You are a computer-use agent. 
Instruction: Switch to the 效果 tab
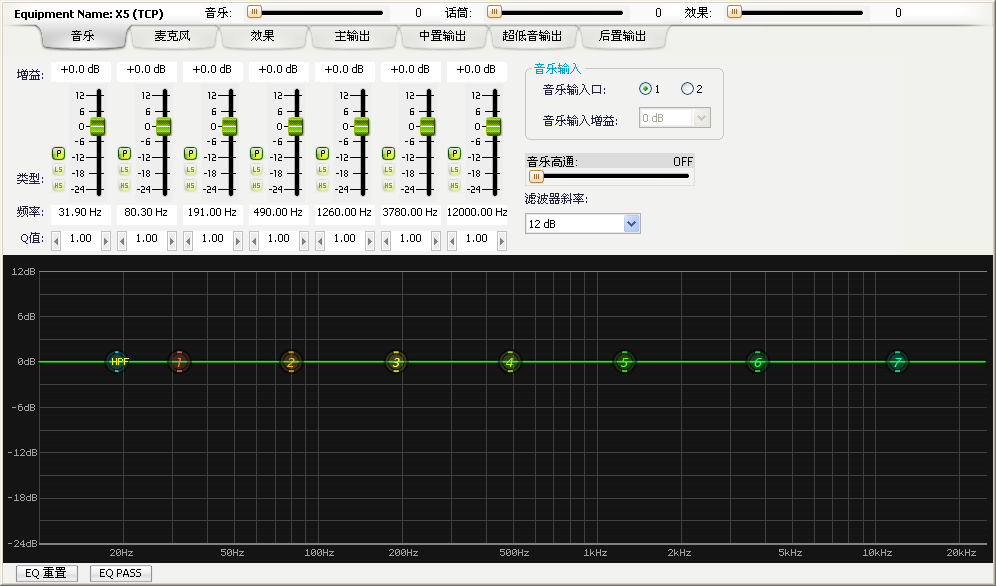[x=262, y=36]
